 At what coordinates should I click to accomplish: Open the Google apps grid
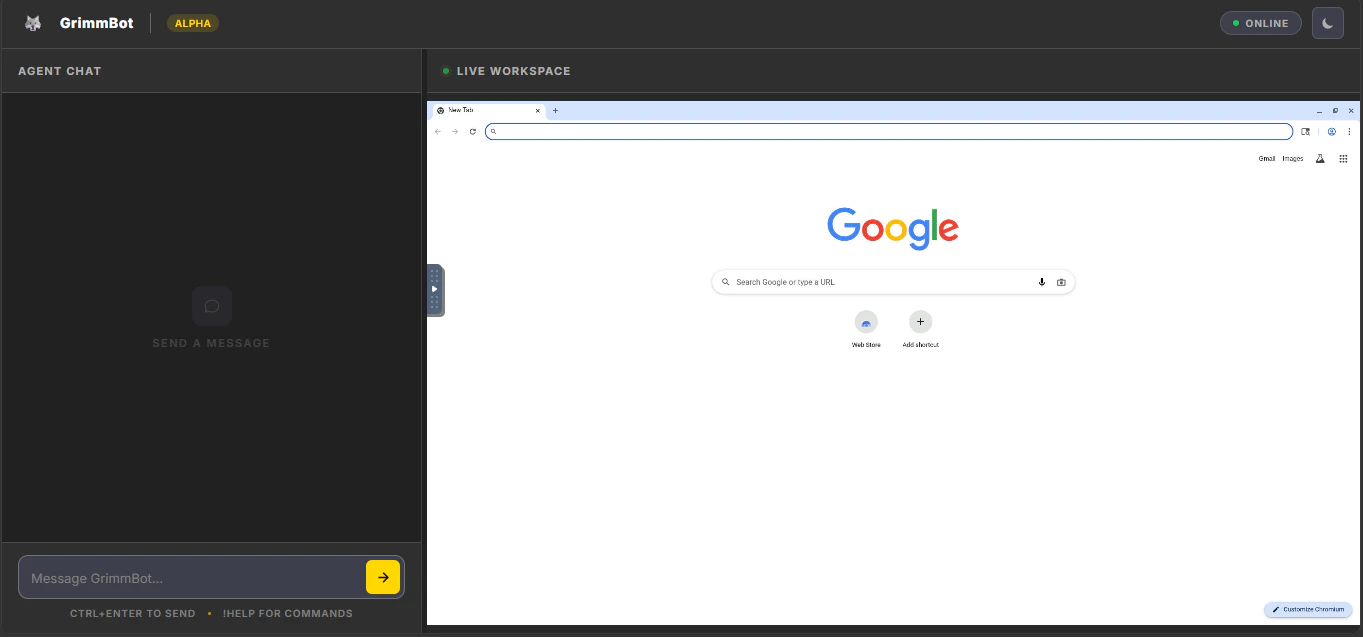(x=1343, y=158)
